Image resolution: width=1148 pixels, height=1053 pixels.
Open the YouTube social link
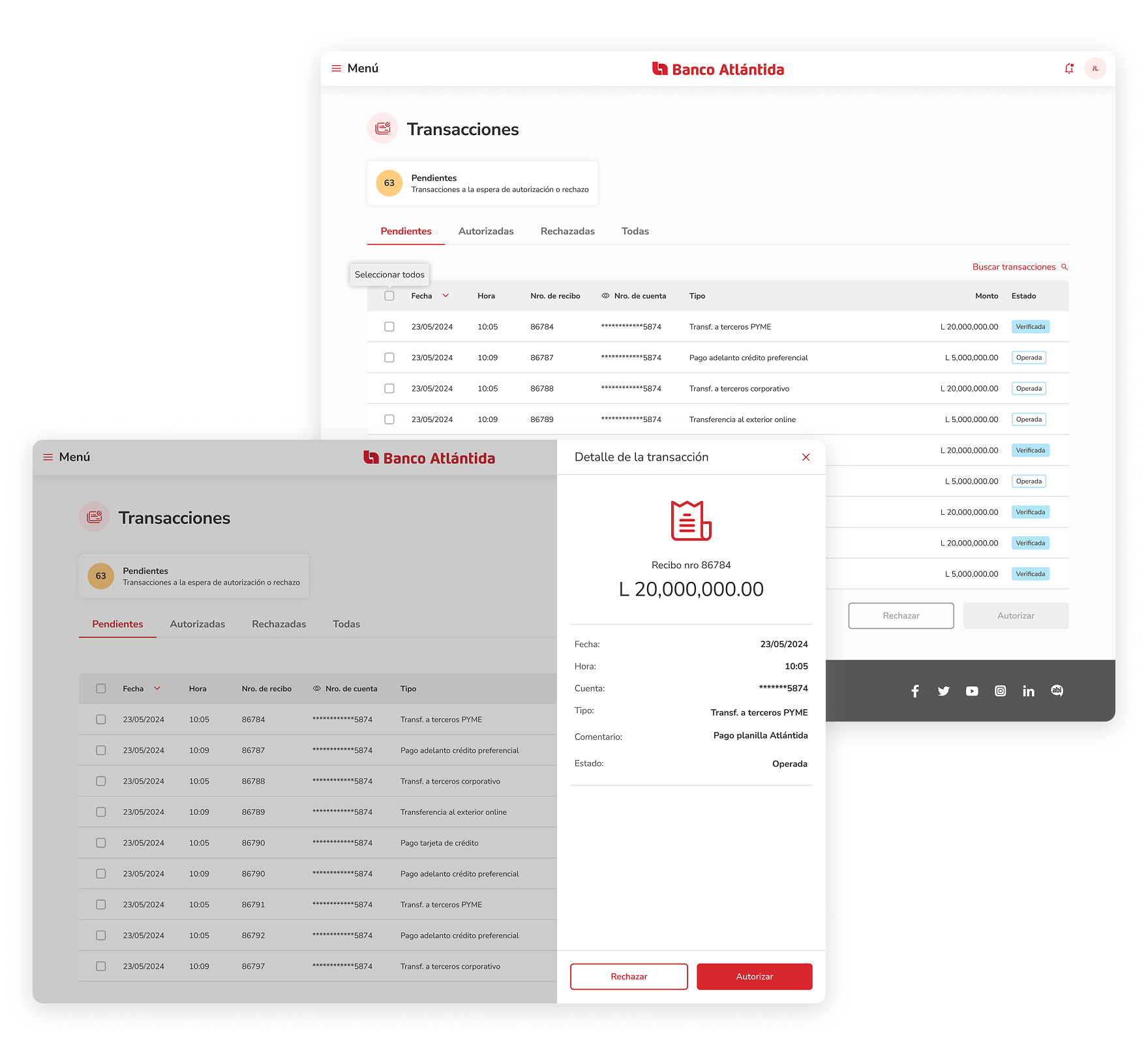972,691
